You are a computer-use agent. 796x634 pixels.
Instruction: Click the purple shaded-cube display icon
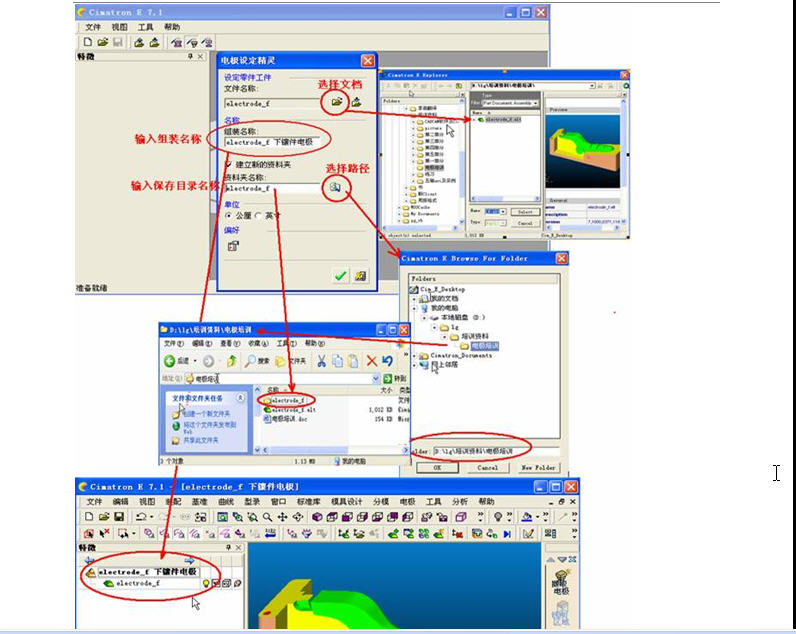coord(317,517)
